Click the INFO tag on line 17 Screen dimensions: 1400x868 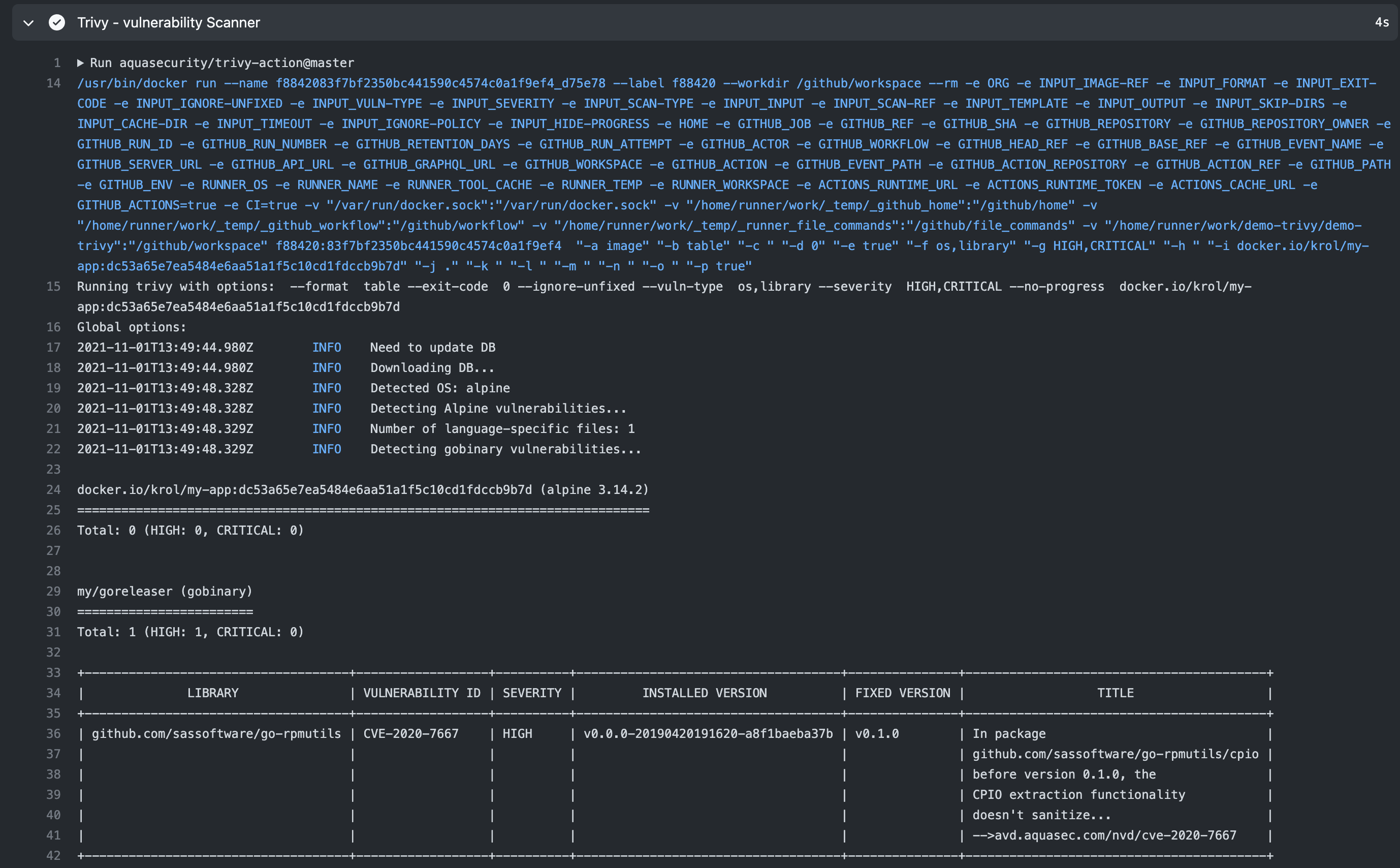327,347
